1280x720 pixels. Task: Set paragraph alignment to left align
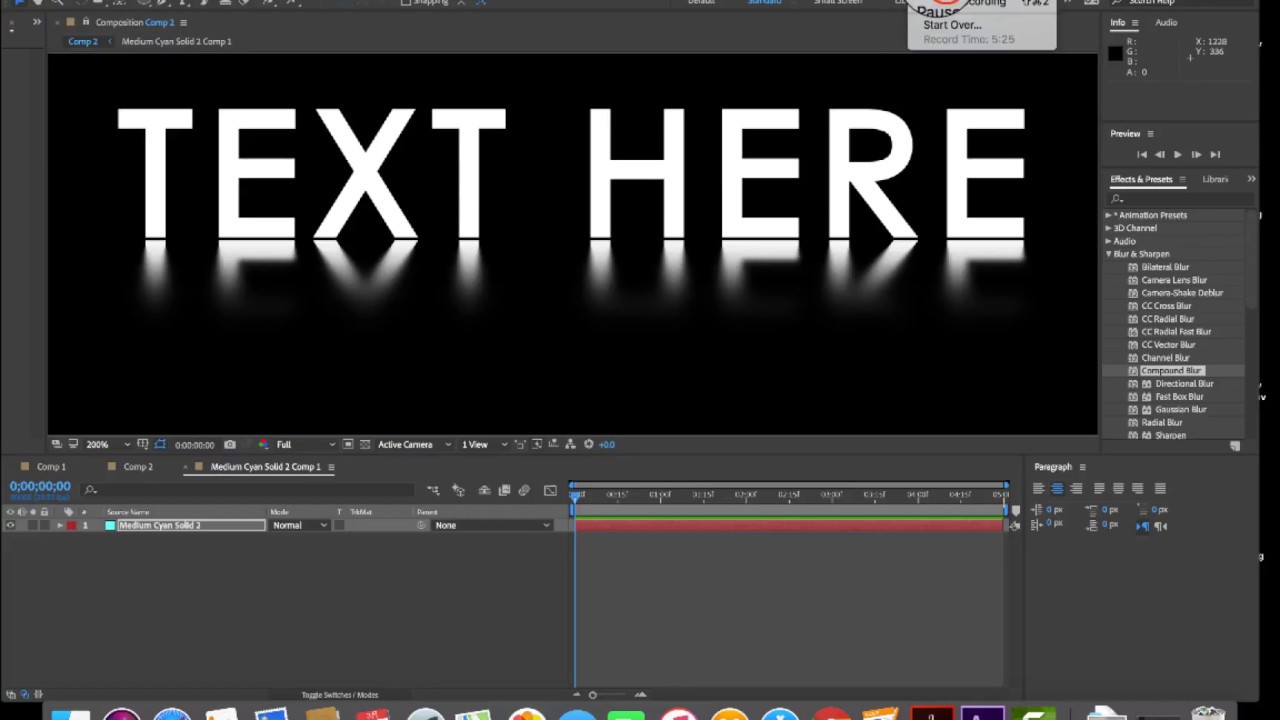tap(1038, 488)
